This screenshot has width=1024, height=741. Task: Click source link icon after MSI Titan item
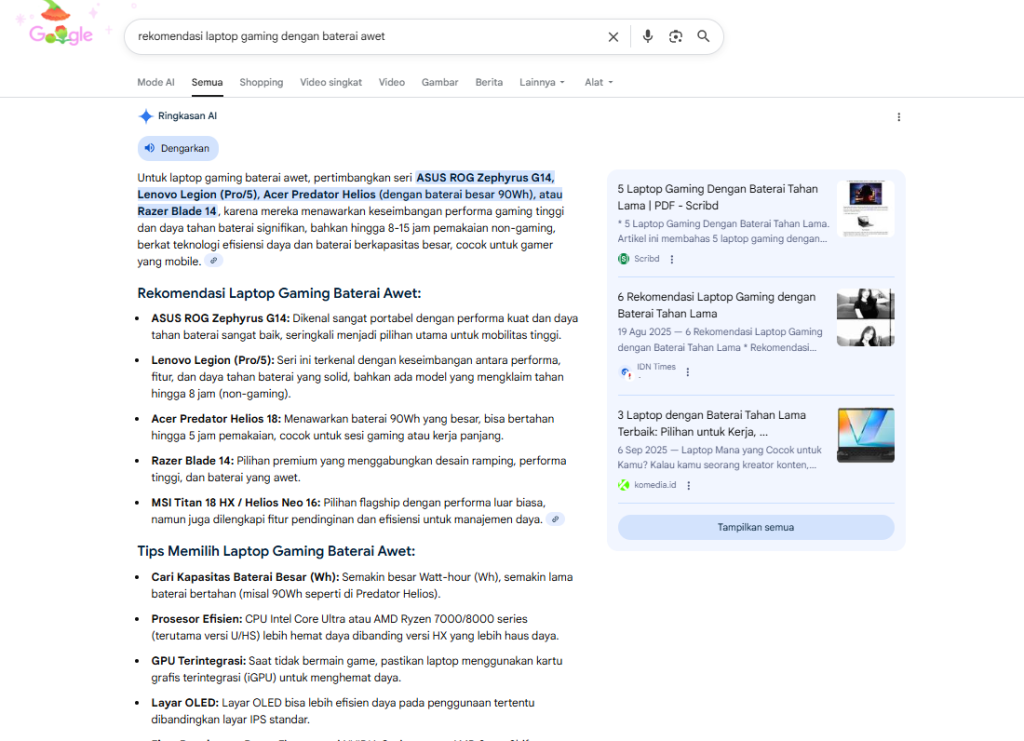click(555, 519)
